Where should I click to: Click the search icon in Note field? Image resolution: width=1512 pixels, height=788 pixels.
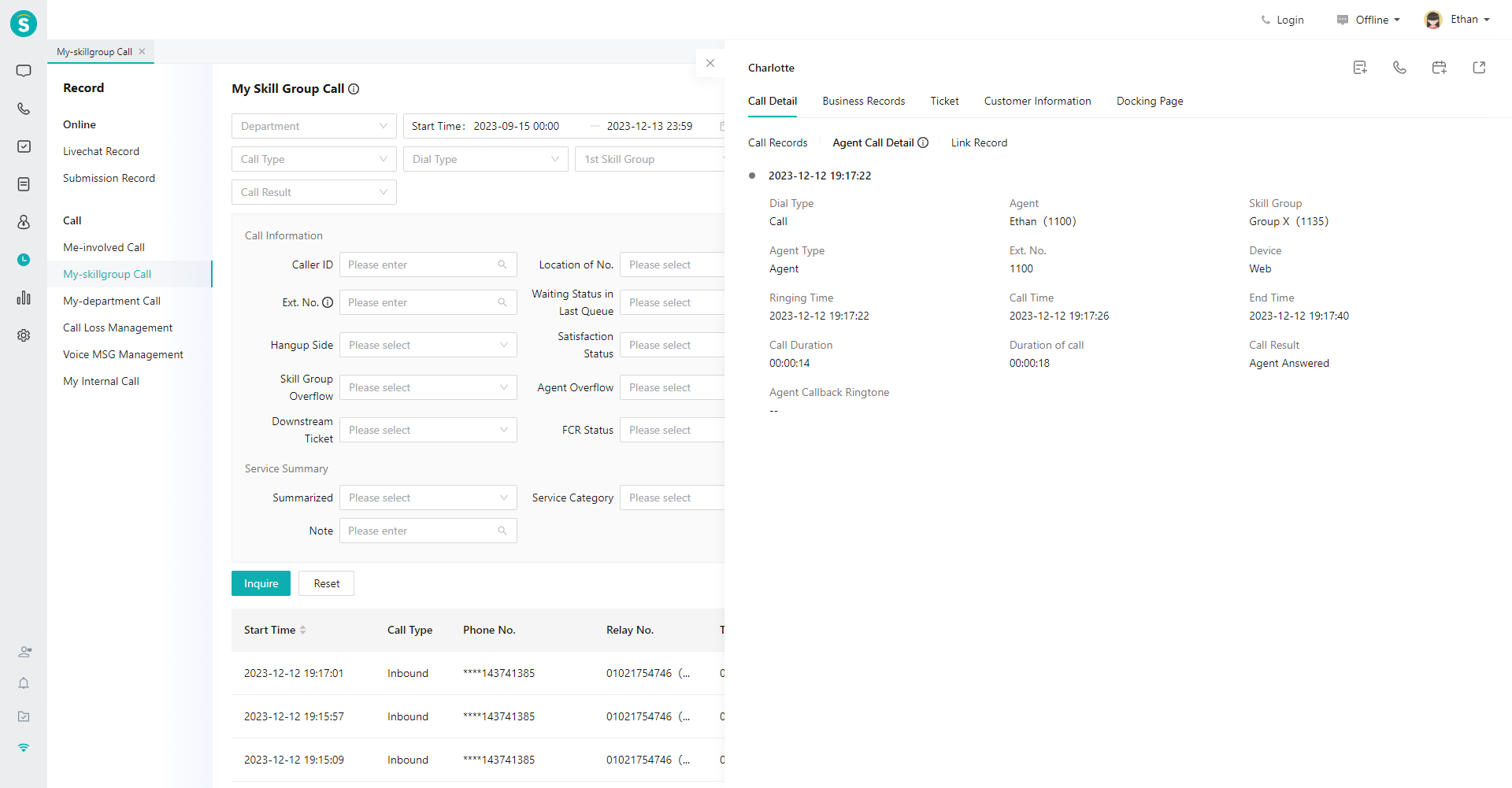pos(502,531)
